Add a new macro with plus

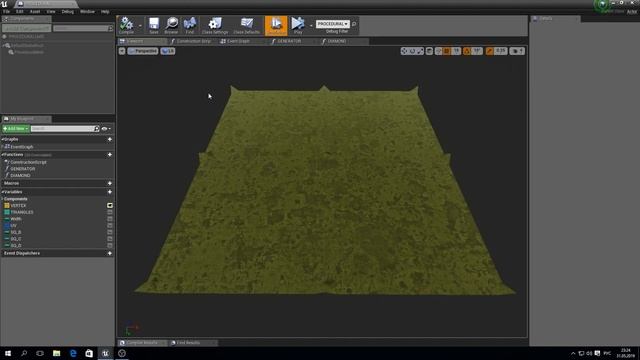point(110,183)
